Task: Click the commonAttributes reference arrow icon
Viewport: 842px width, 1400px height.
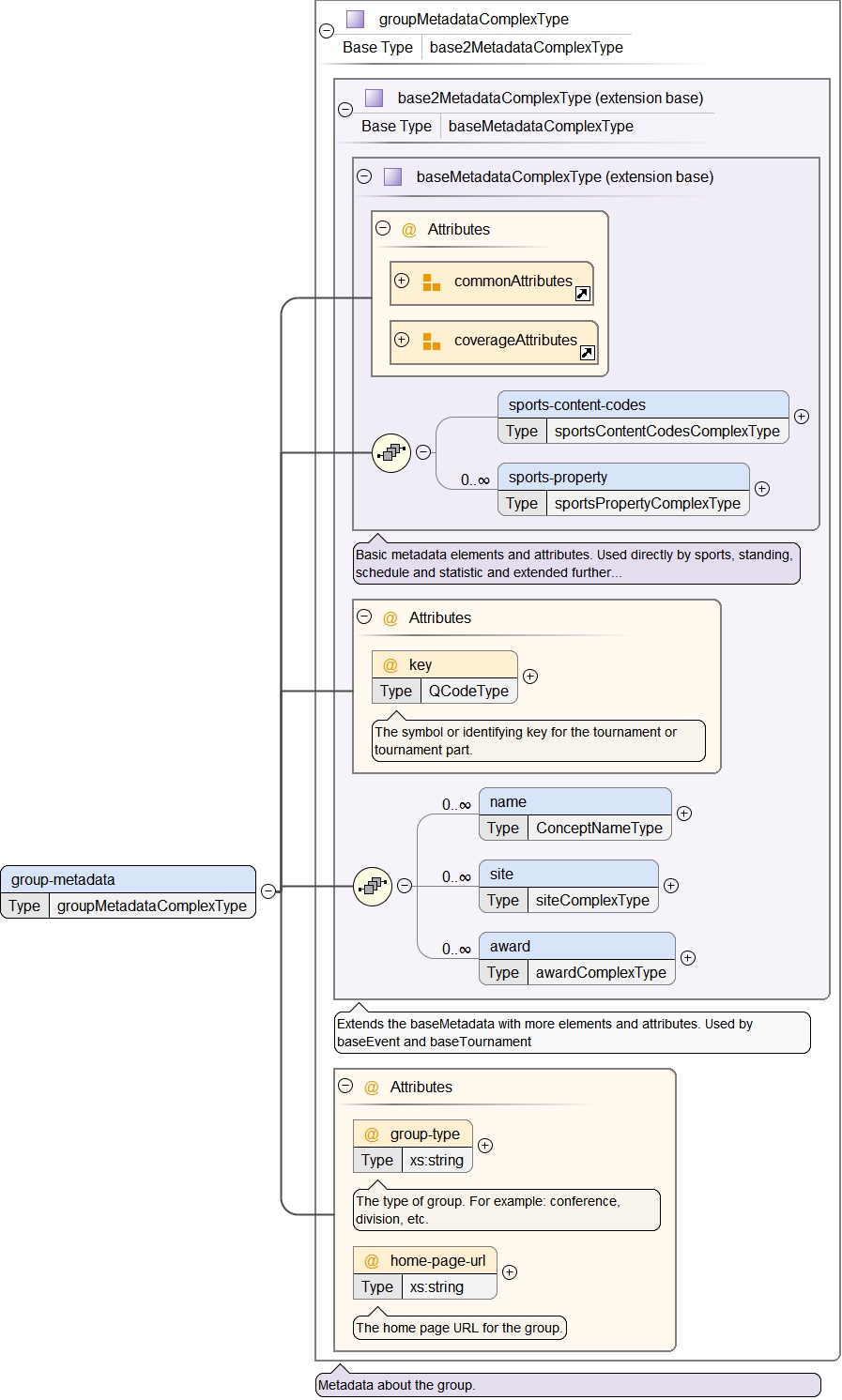Action: tap(582, 294)
